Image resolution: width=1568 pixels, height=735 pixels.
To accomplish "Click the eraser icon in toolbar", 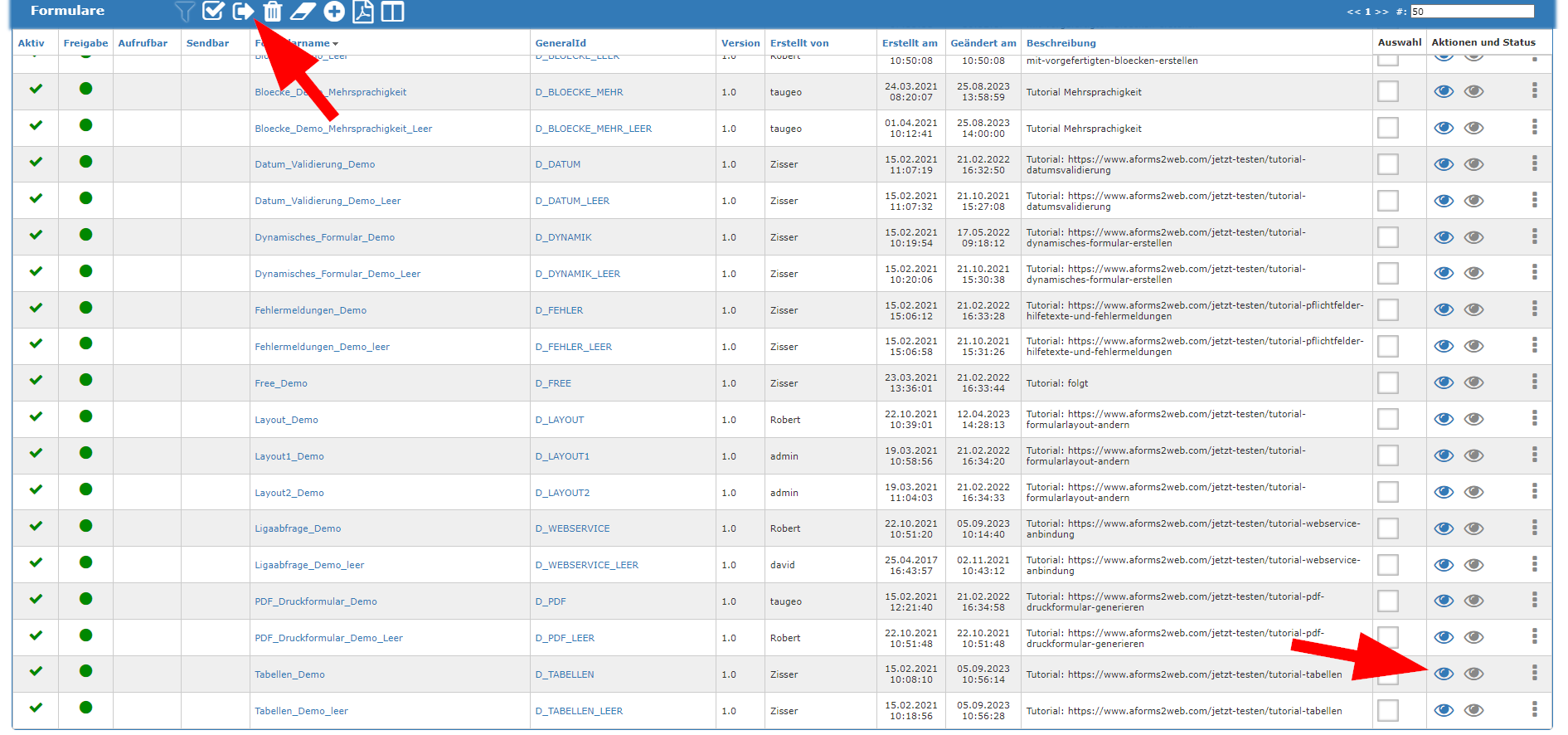I will (303, 12).
